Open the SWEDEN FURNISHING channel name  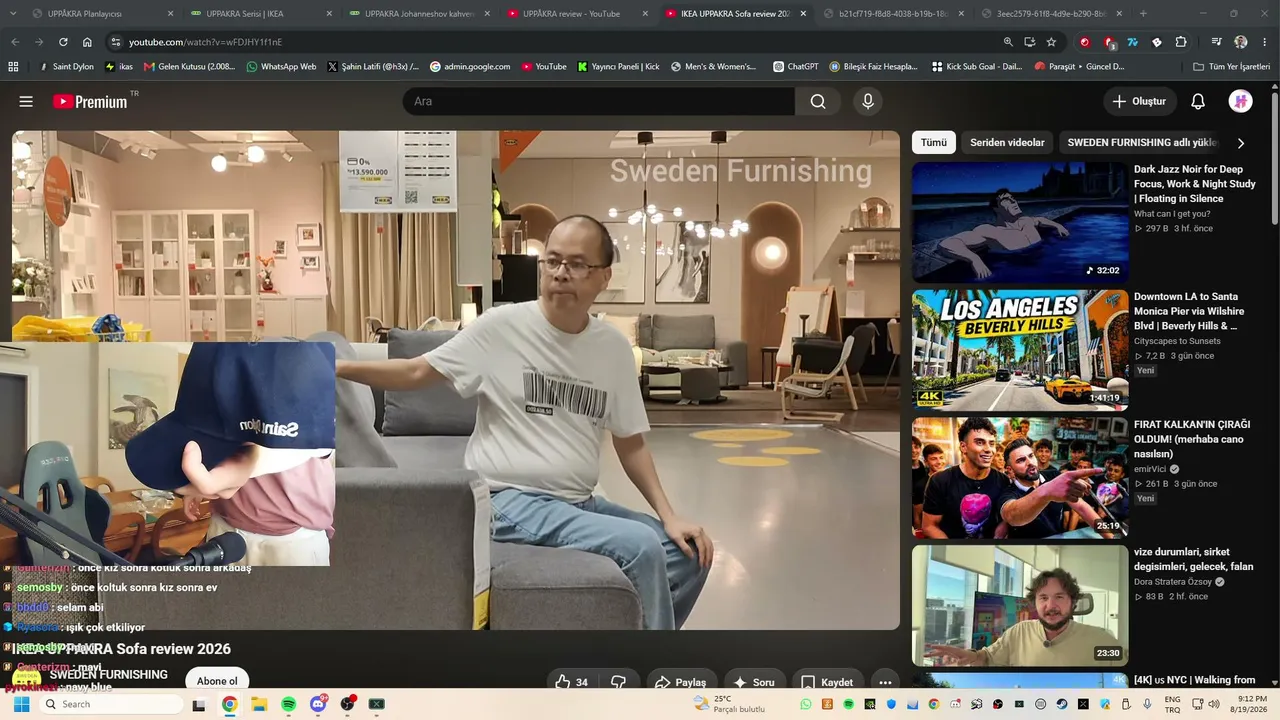coord(109,675)
